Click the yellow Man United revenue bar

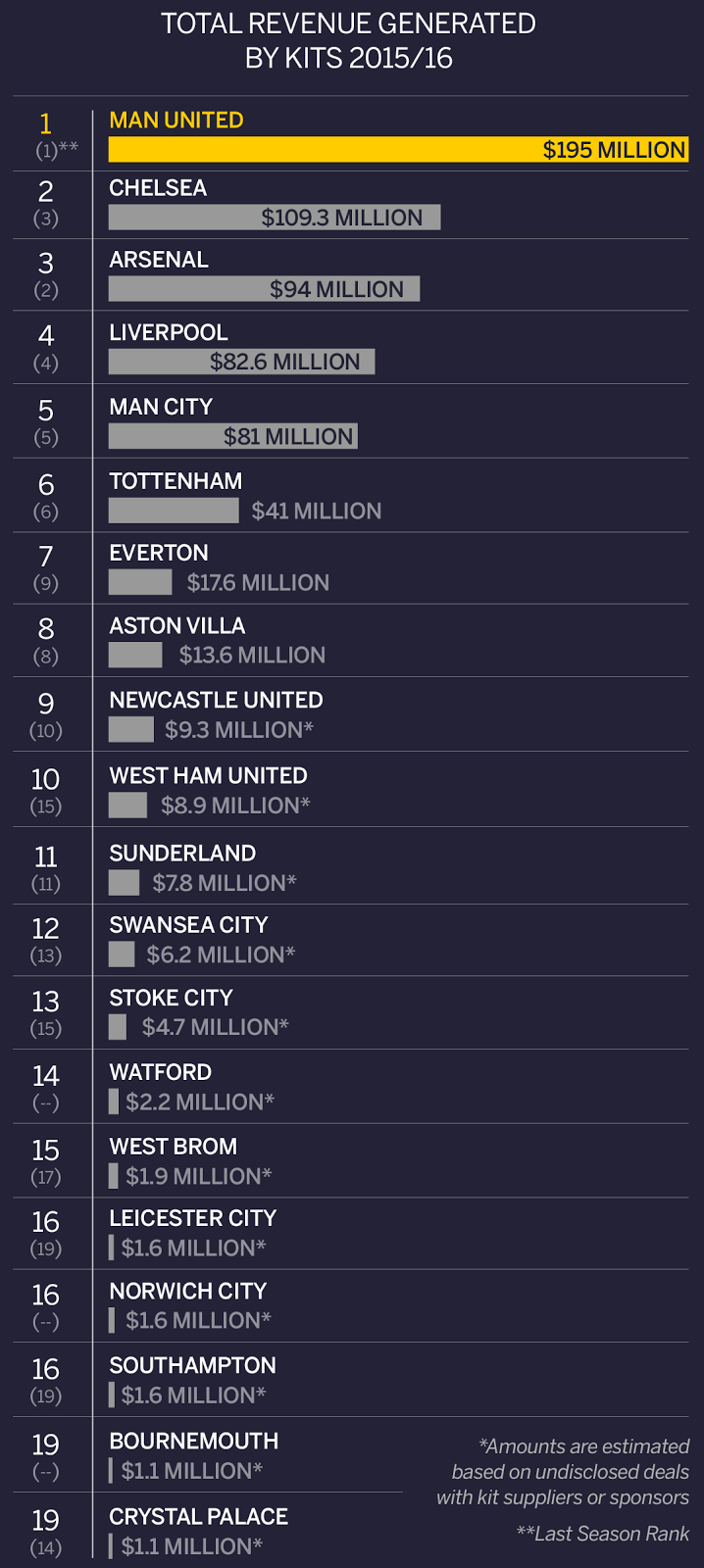coord(398,150)
